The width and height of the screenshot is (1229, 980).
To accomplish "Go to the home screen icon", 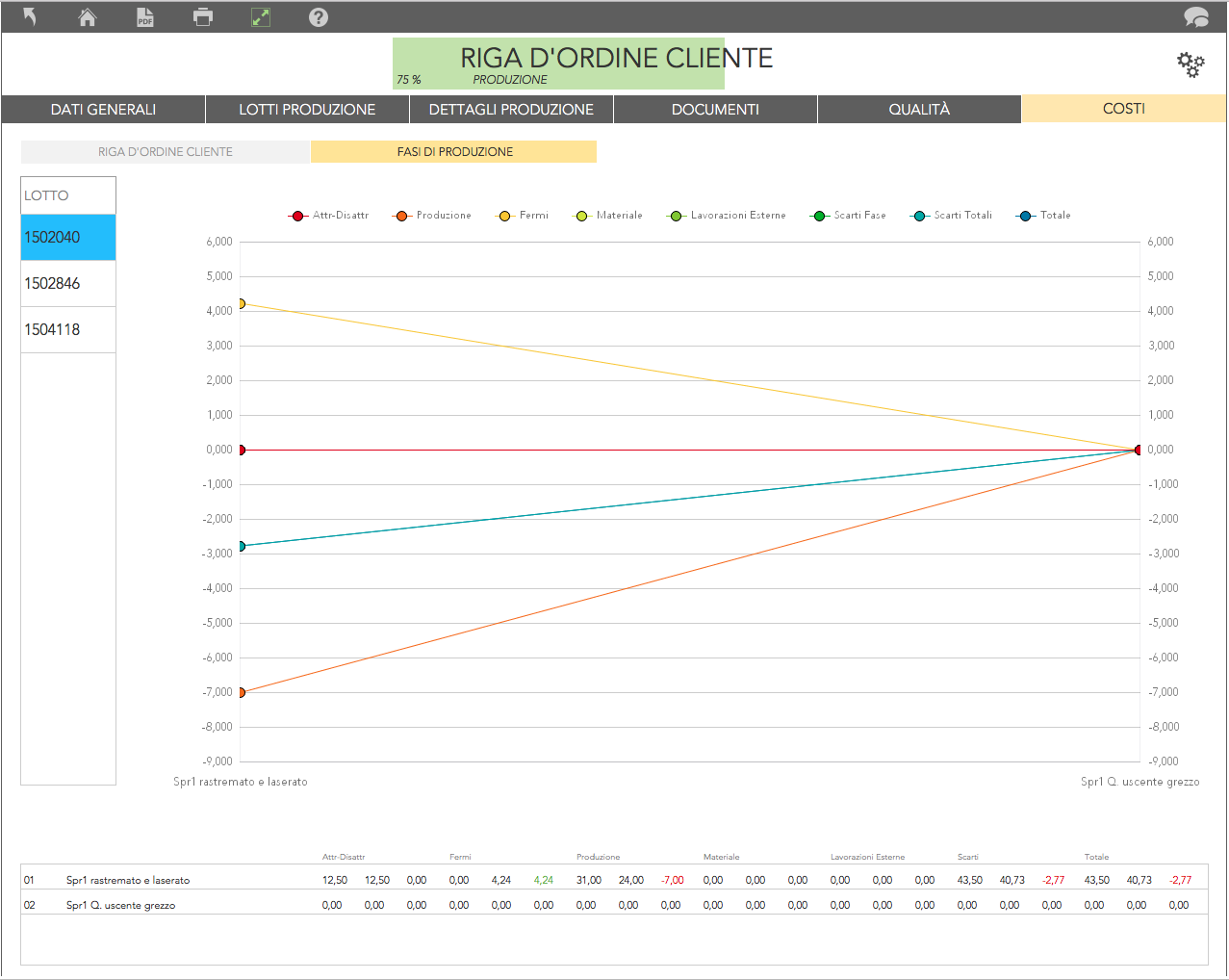I will 88,17.
